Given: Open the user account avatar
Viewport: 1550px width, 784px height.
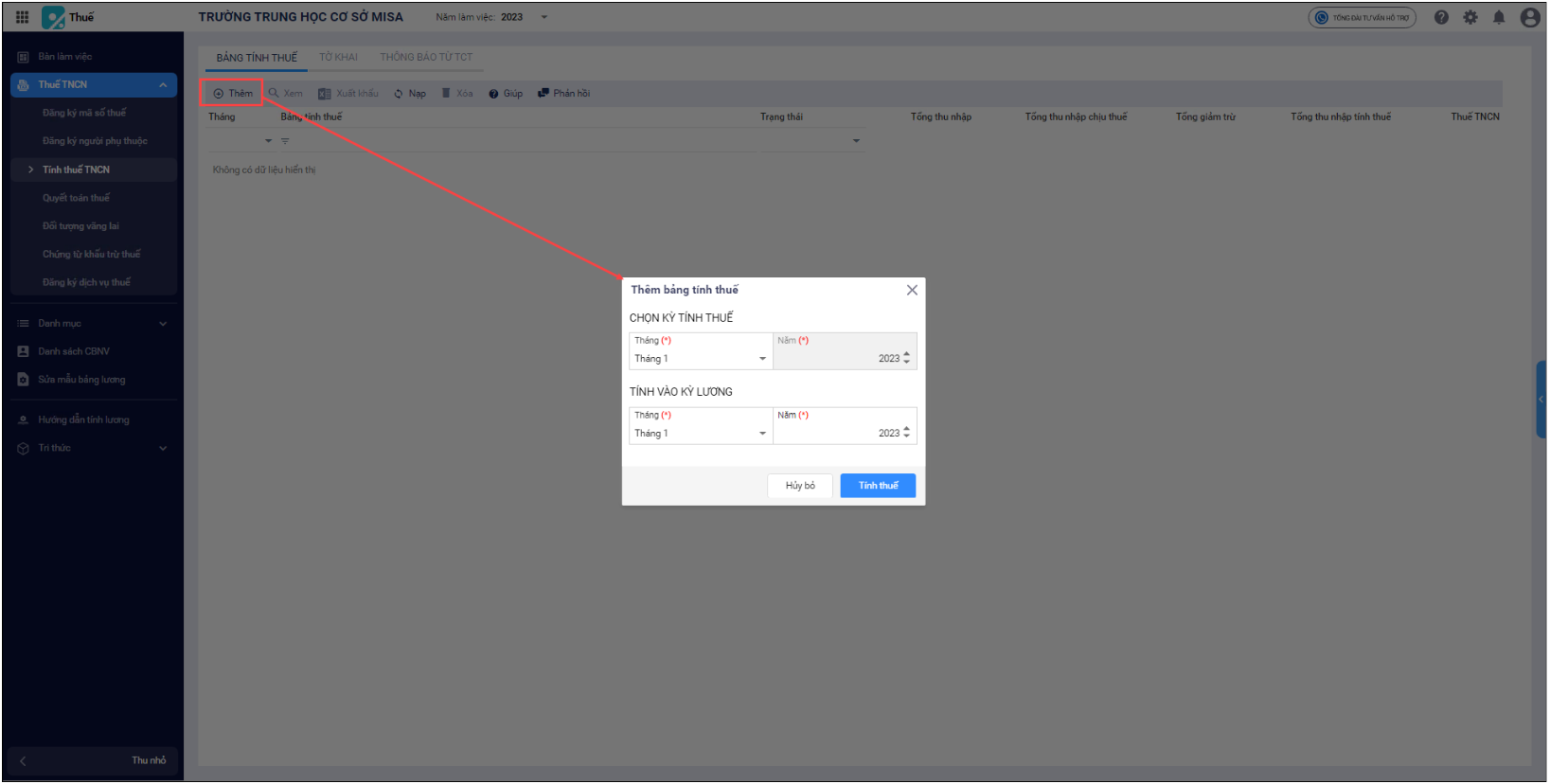Looking at the screenshot, I should [1530, 17].
